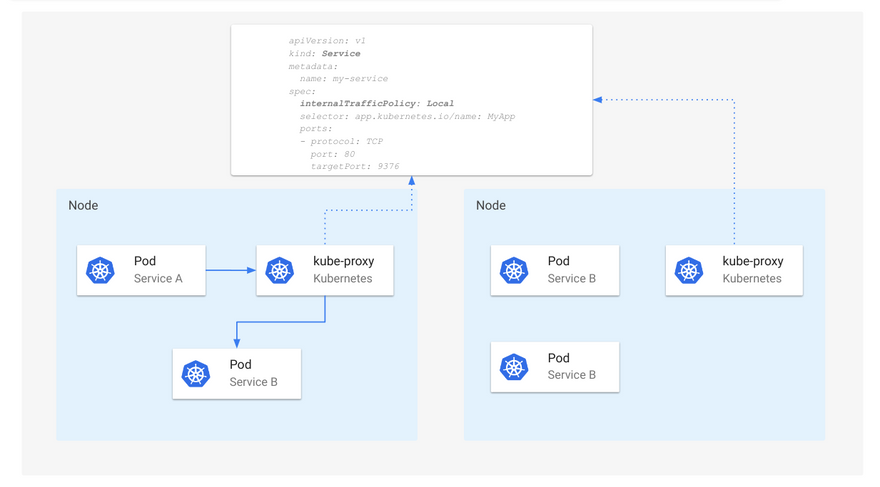Select the 'kind: Service' line
Image resolution: width=880 pixels, height=487 pixels.
[x=324, y=53]
